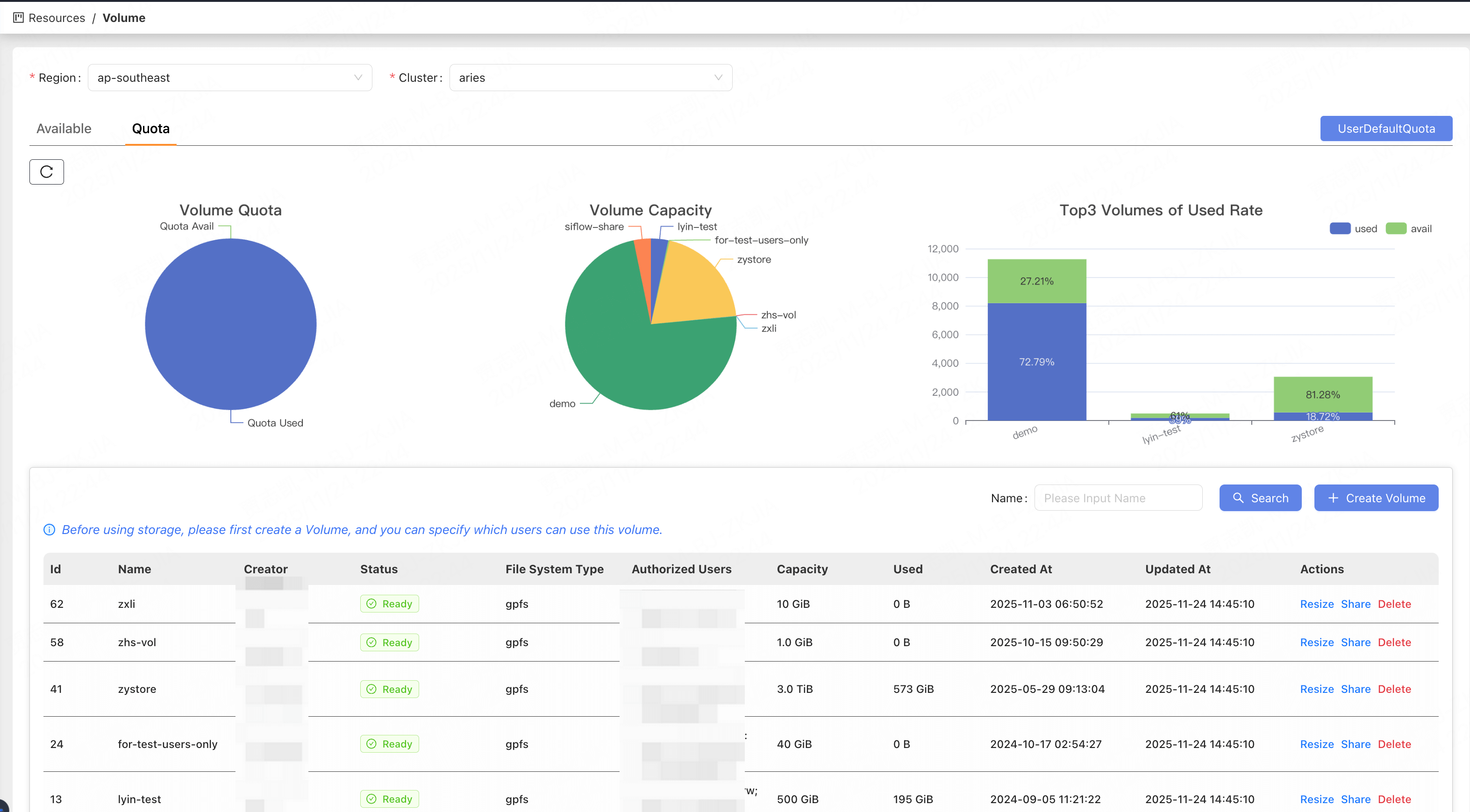Click the Ready status badge for zhs-vol
This screenshot has height=812, width=1470.
point(389,642)
